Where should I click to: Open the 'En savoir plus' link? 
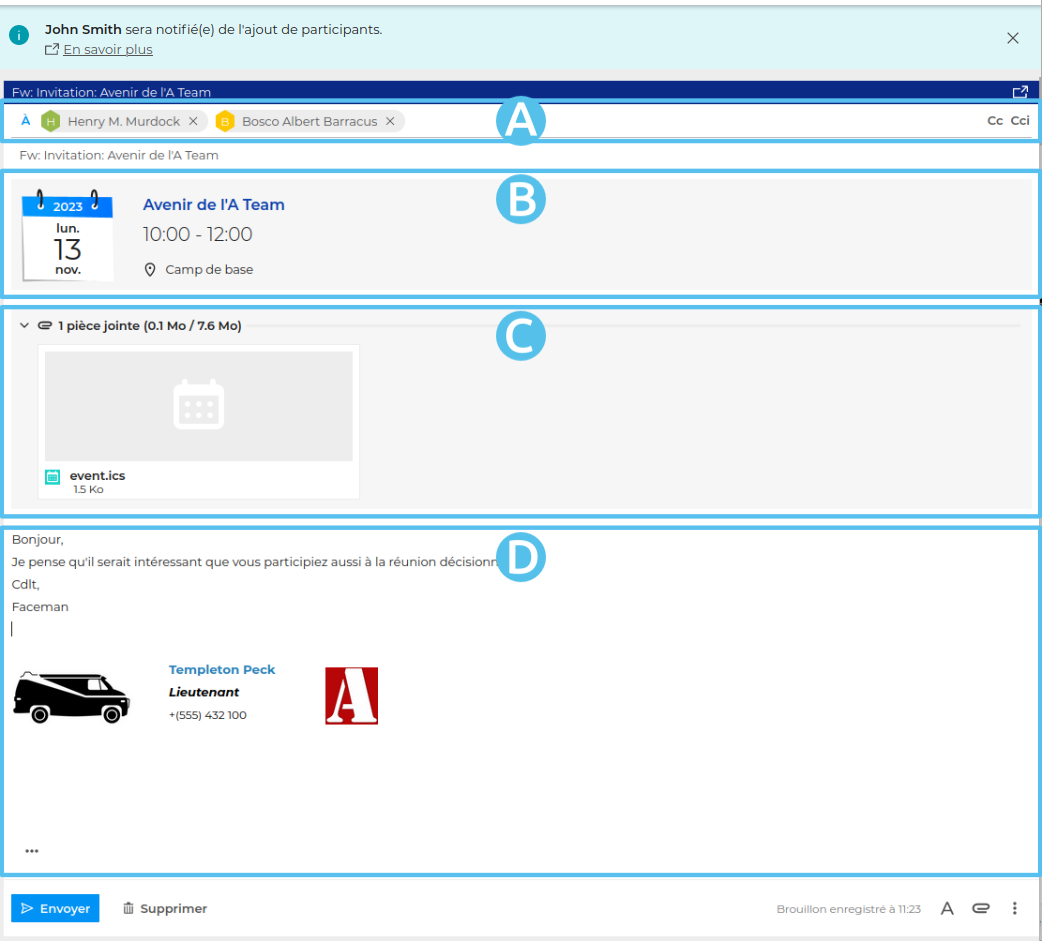click(107, 49)
